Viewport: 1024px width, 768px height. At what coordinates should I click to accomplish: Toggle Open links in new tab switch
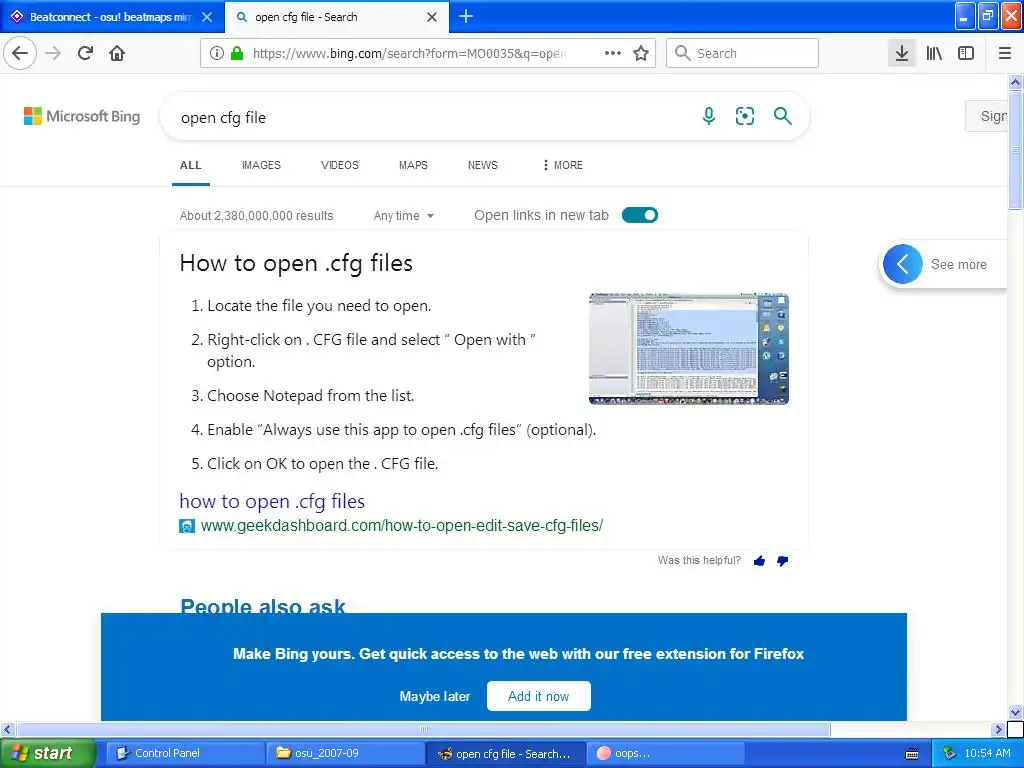[x=639, y=215]
